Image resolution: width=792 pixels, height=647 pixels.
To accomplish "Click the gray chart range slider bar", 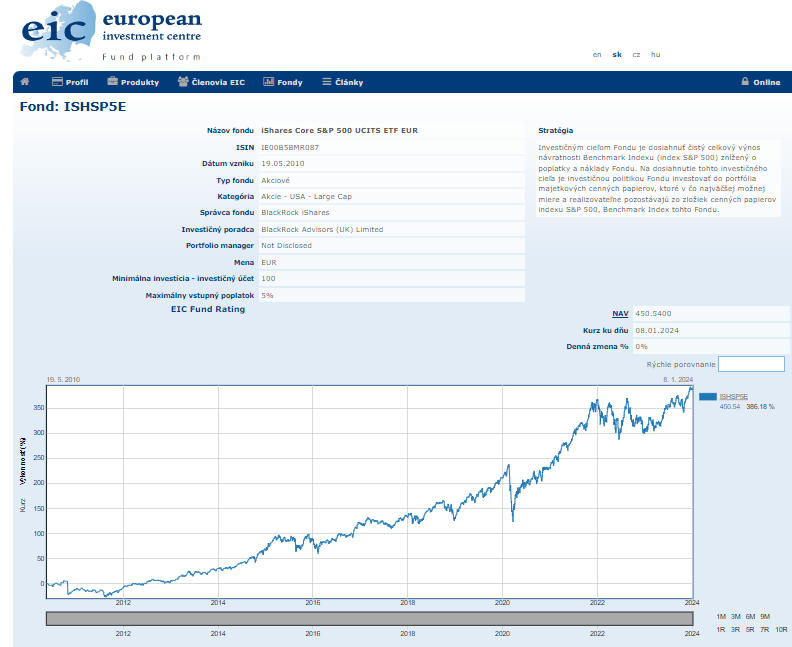I will [369, 619].
